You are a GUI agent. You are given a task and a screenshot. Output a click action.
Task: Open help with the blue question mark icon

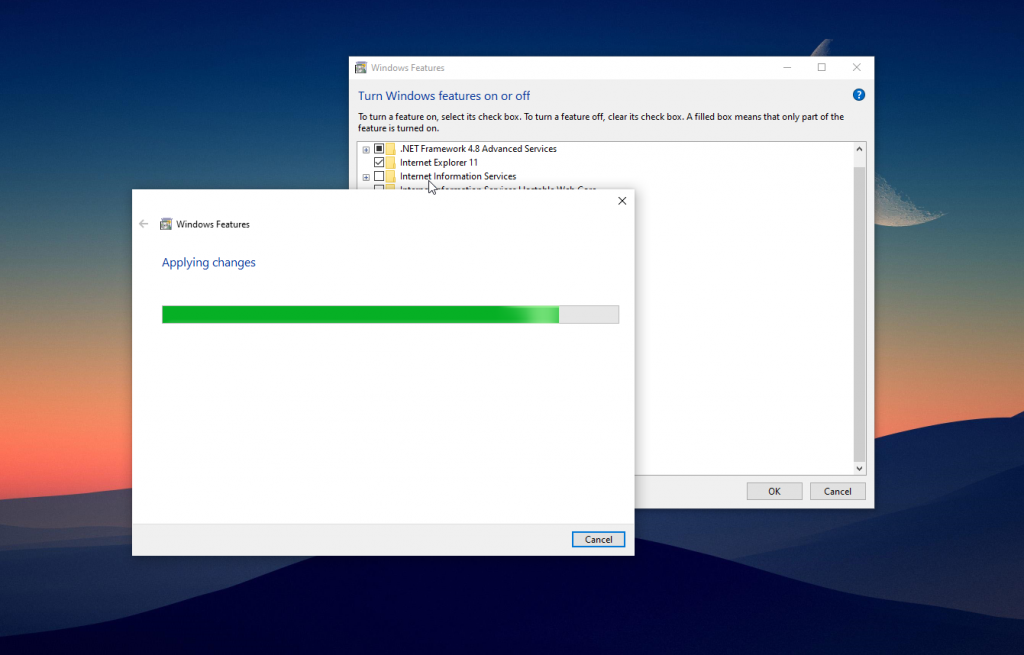pyautogui.click(x=859, y=95)
